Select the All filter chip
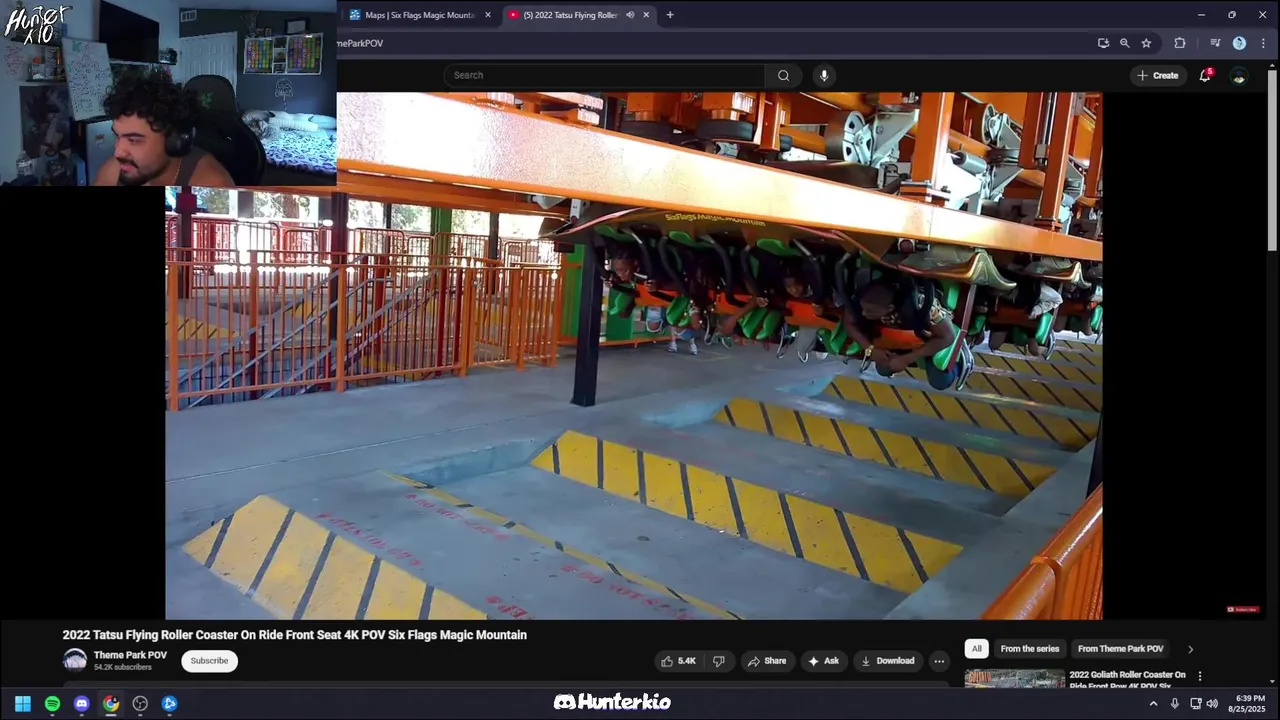 tap(977, 649)
